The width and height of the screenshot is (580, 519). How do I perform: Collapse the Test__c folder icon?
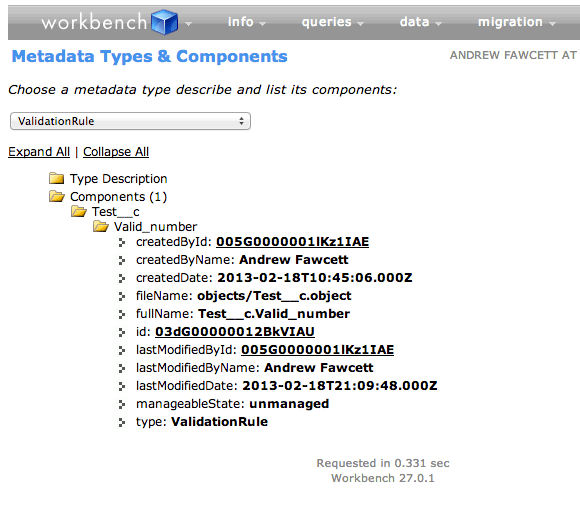coord(79,212)
